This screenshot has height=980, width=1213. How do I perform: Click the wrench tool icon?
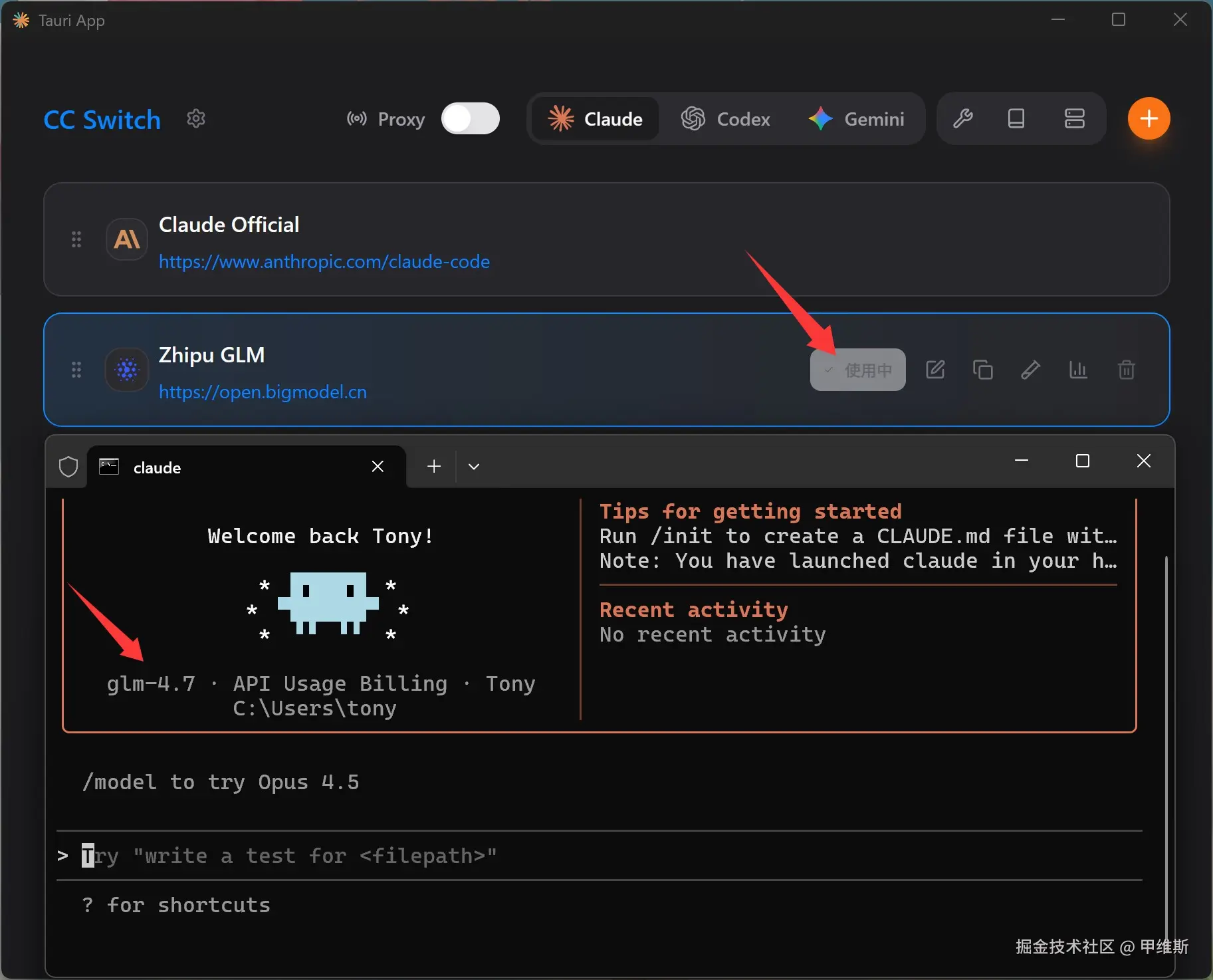963,119
